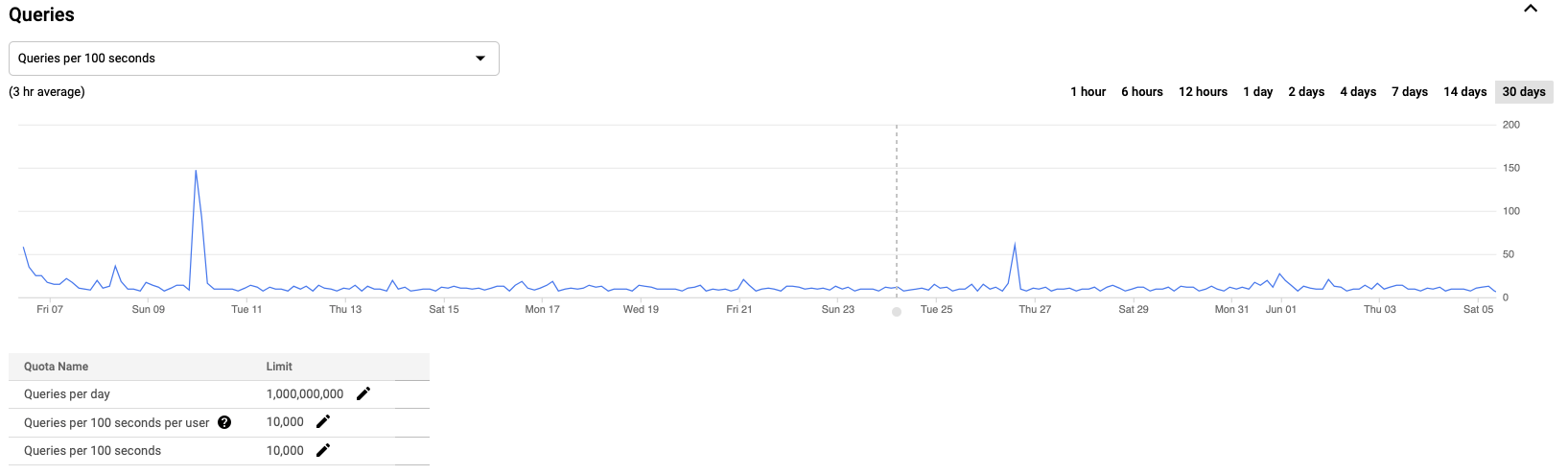The image size is (1568, 475).
Task: Select the 14 days time range
Action: coord(1464,92)
